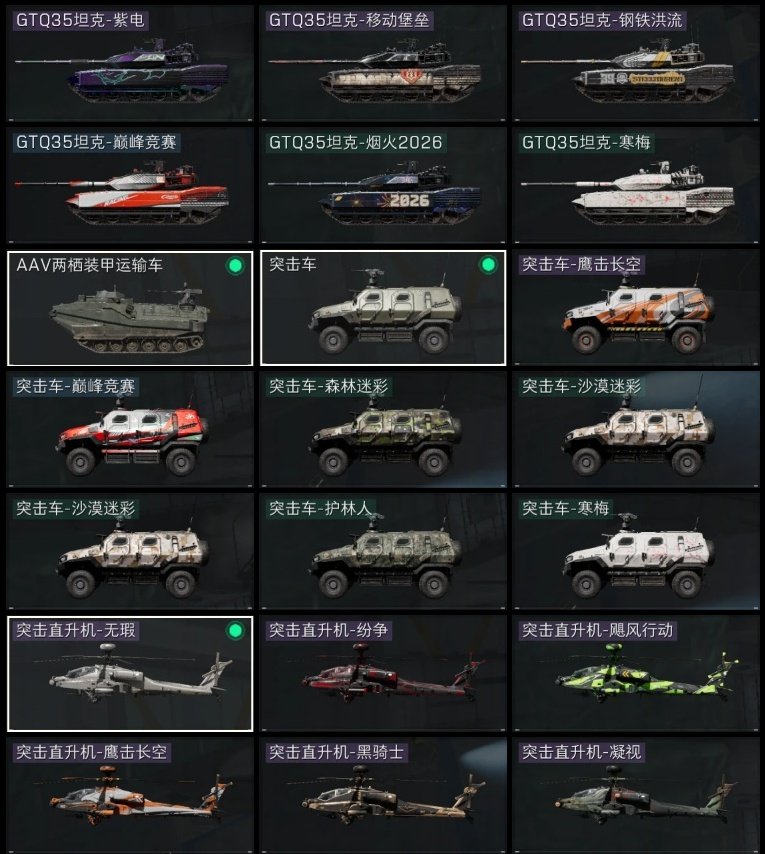Image resolution: width=765 pixels, height=854 pixels.
Task: Choose the GTQ35坦克-烟火2026 skin card
Action: tap(383, 185)
